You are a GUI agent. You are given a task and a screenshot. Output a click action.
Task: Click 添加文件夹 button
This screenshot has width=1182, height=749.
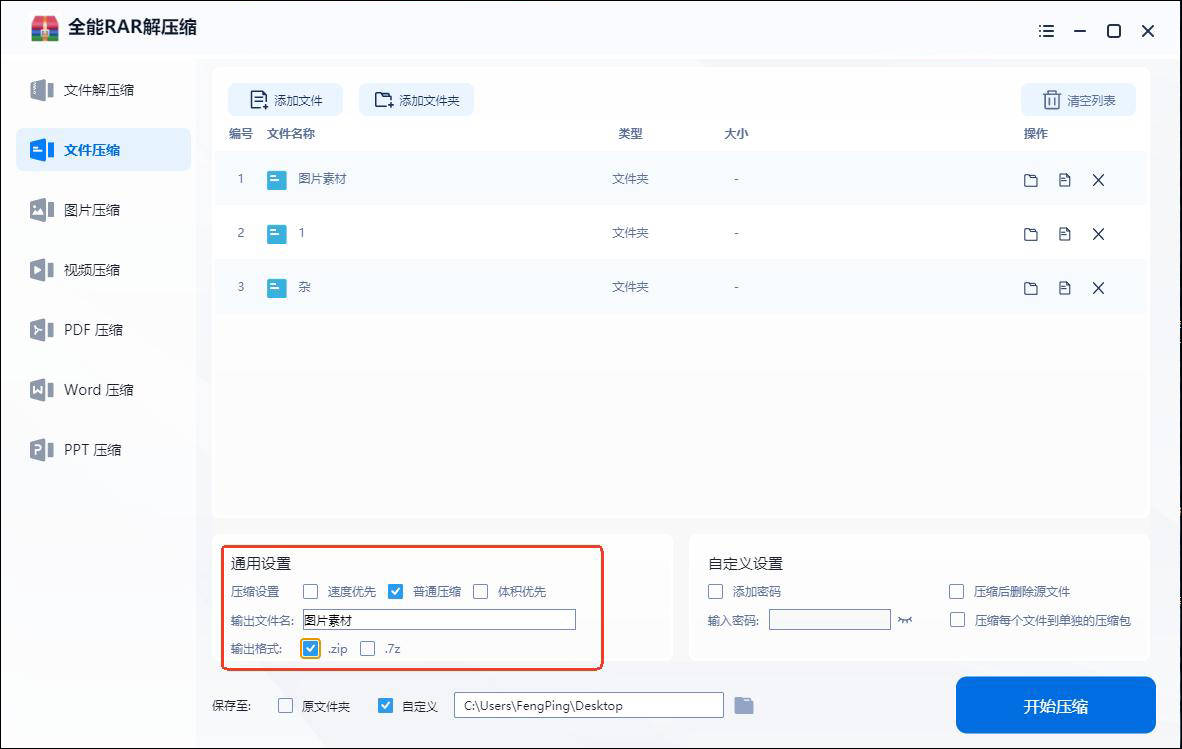416,100
